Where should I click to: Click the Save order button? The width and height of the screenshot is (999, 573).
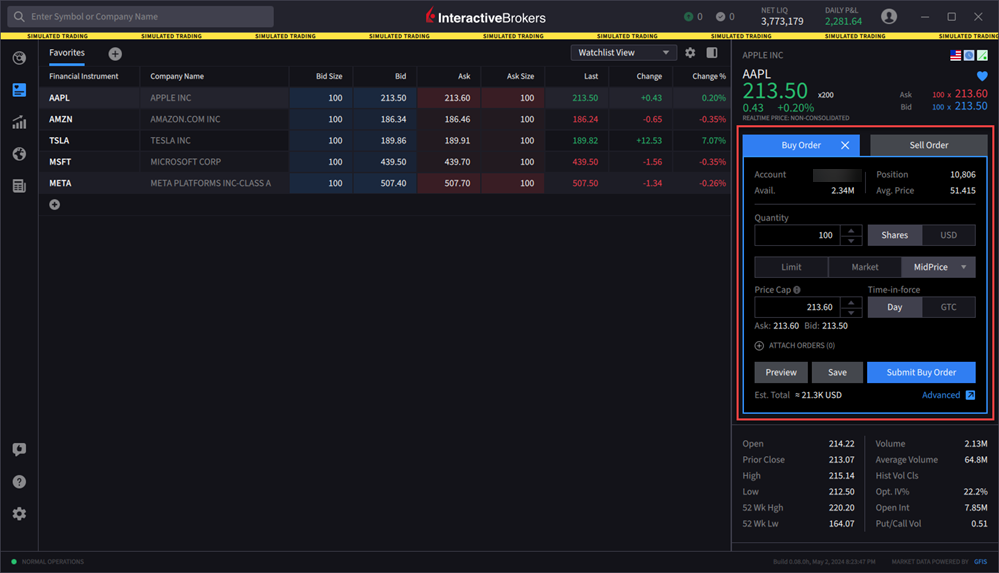(837, 372)
